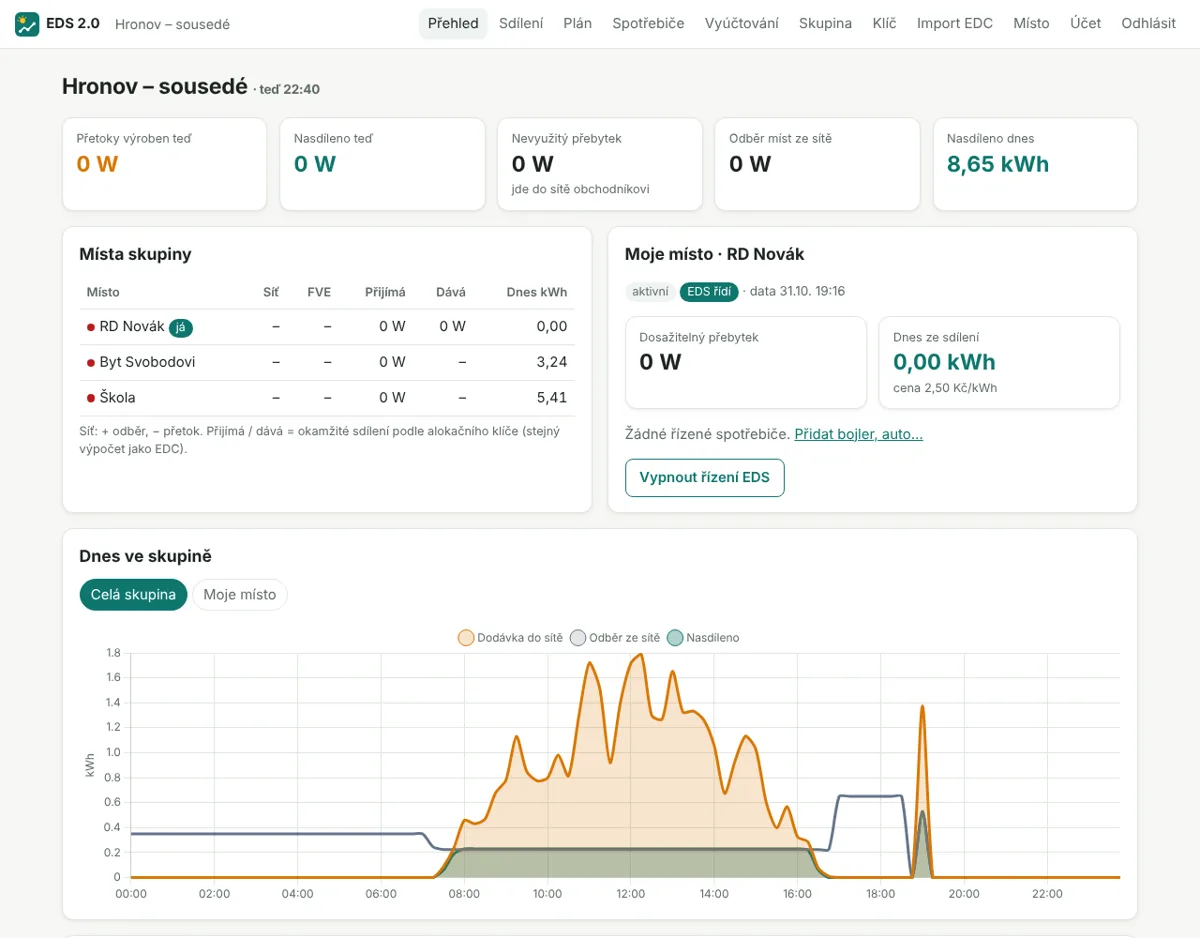Click the RD Novák table row name
The width and height of the screenshot is (1200, 938).
(132, 326)
